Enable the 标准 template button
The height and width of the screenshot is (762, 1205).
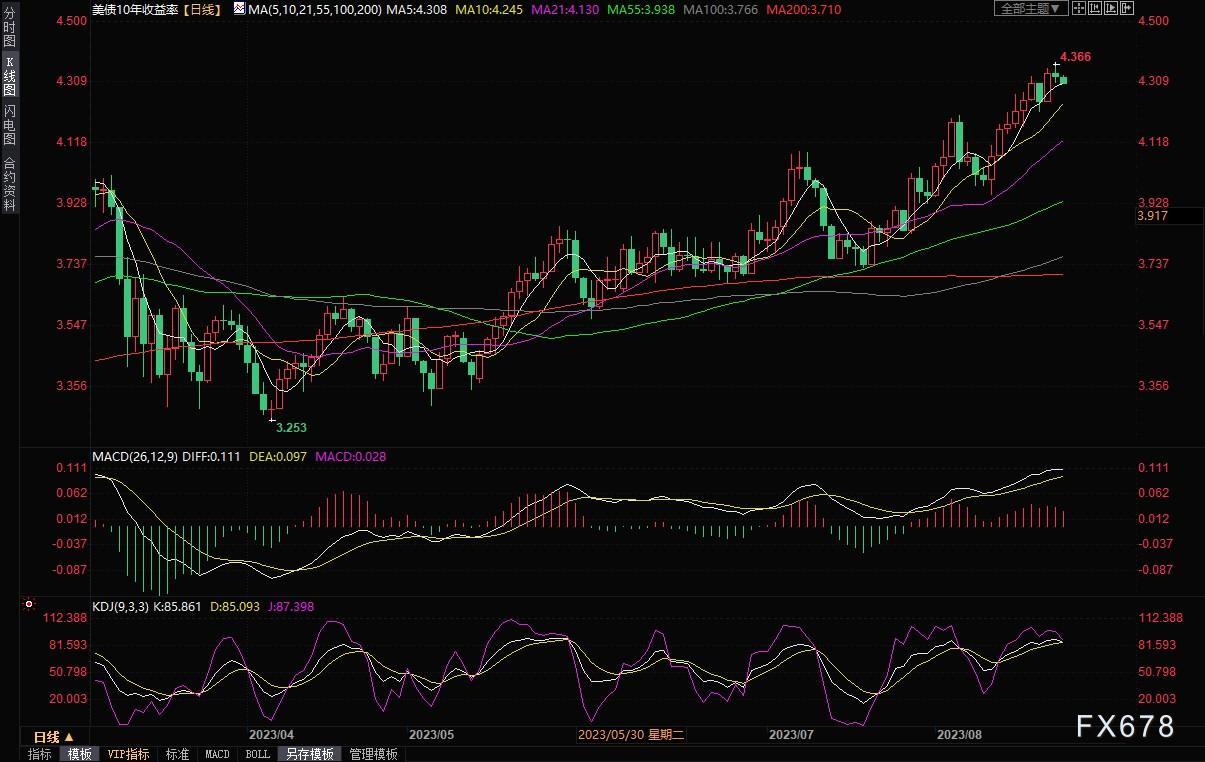click(177, 754)
